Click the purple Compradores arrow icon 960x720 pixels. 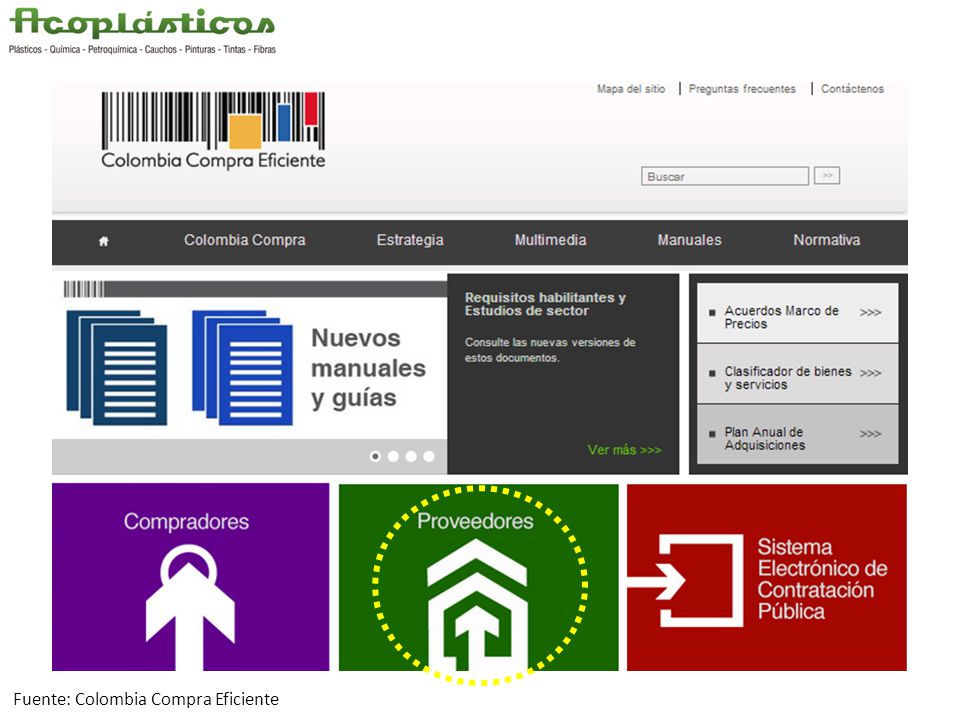[x=190, y=606]
